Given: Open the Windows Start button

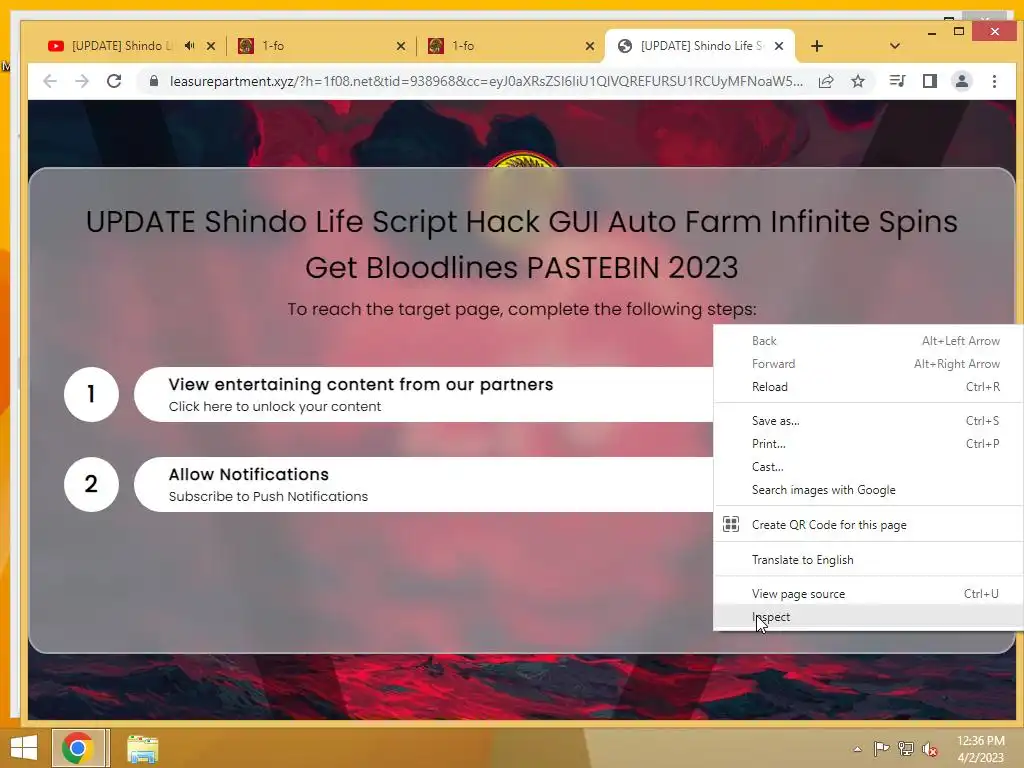Looking at the screenshot, I should pyautogui.click(x=24, y=748).
